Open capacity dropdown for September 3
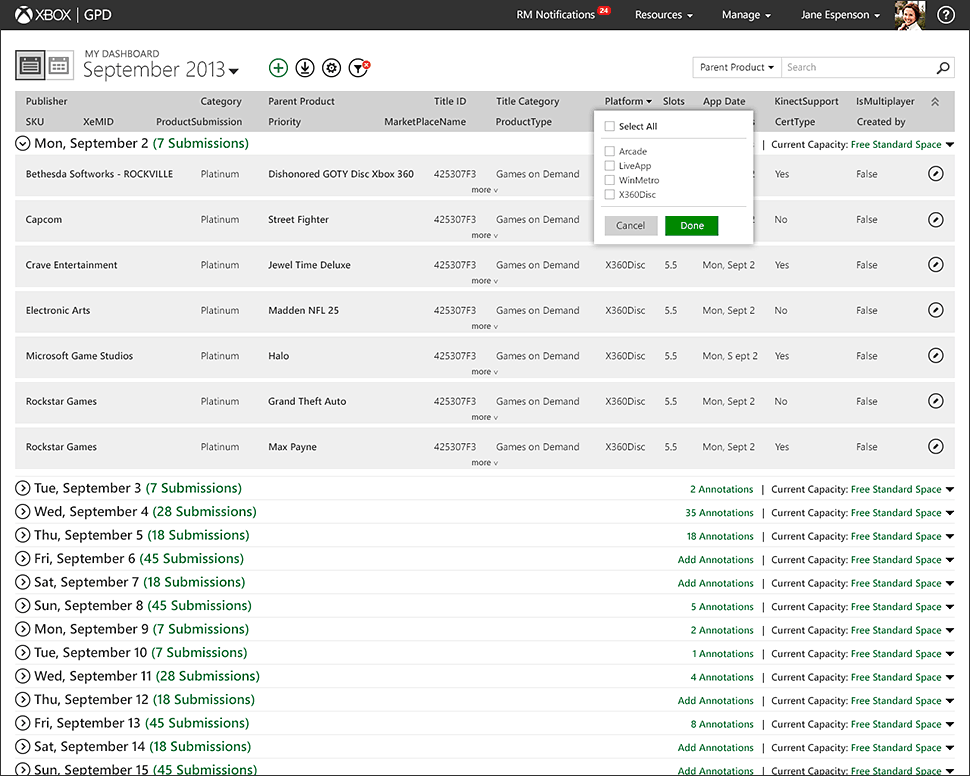Viewport: 970px width, 776px height. (902, 489)
